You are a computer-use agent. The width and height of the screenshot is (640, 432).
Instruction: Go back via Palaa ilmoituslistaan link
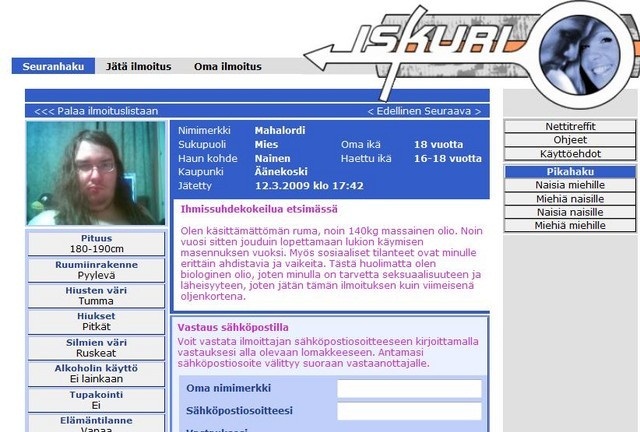pyautogui.click(x=96, y=111)
